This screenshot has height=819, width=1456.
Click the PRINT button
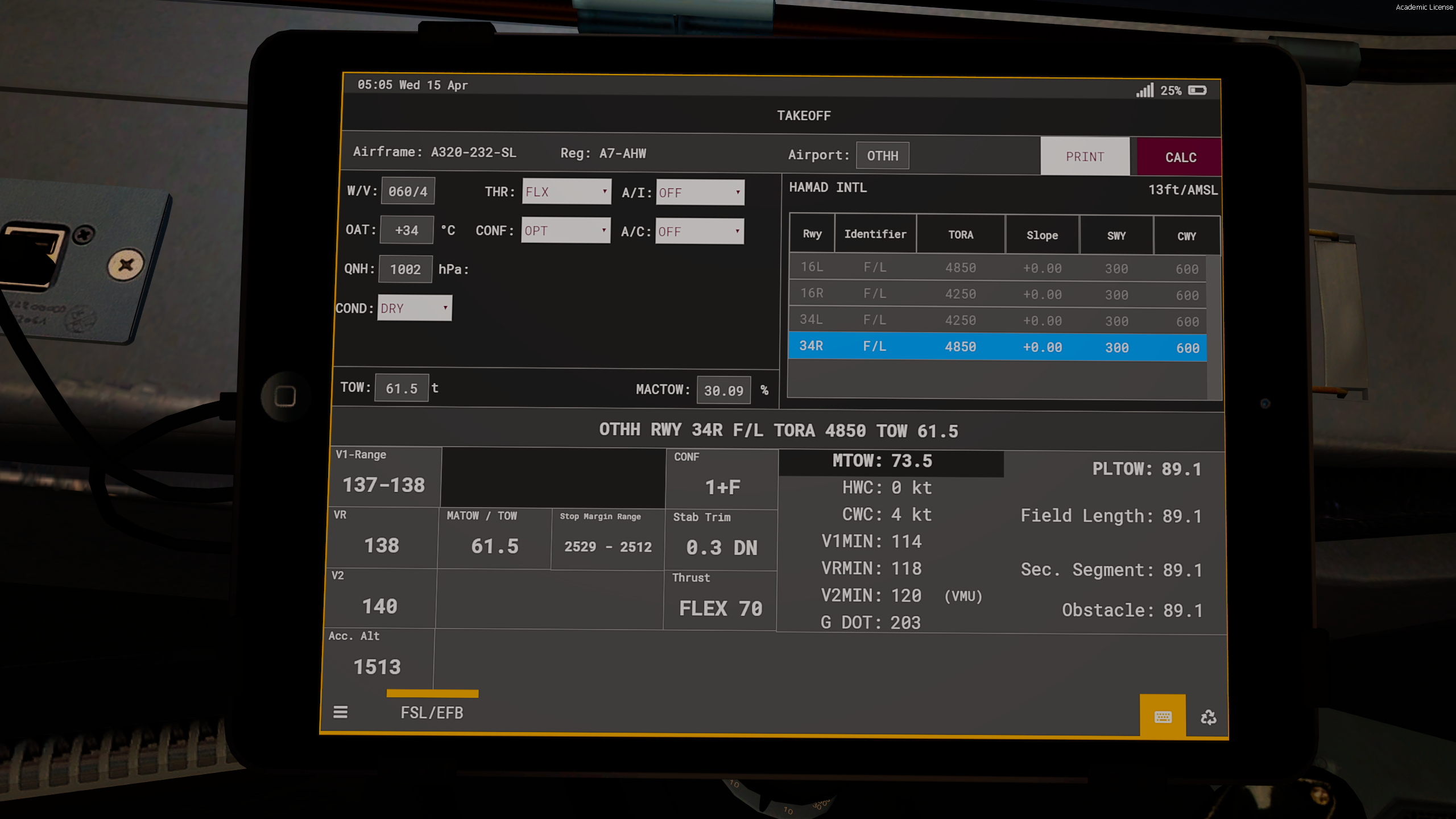coord(1085,156)
